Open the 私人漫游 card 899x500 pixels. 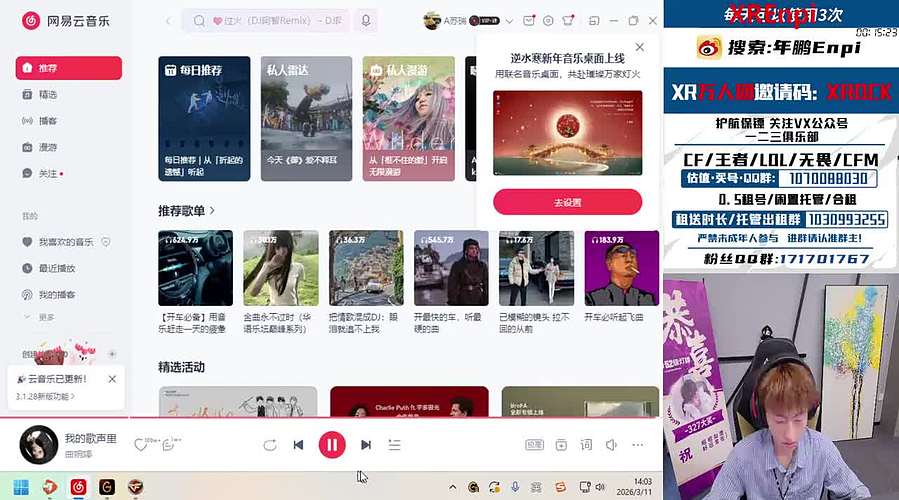point(409,119)
